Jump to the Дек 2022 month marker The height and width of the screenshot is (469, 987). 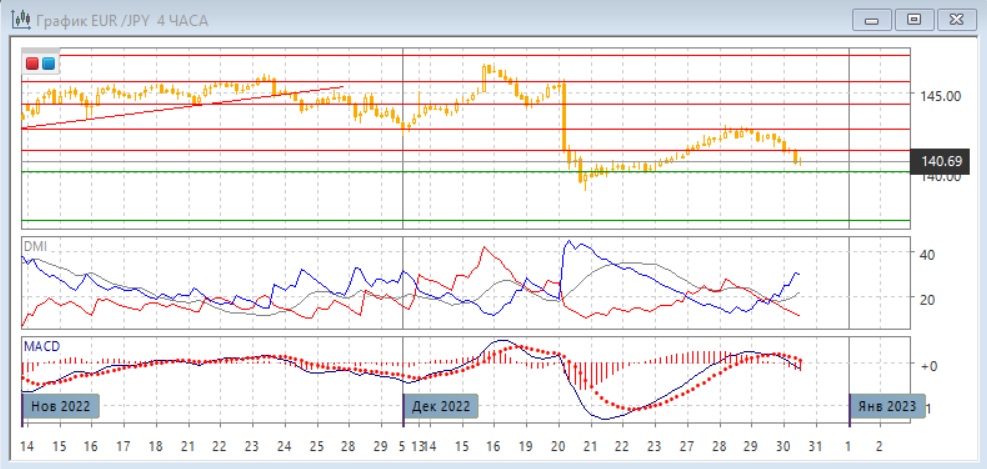tap(442, 406)
